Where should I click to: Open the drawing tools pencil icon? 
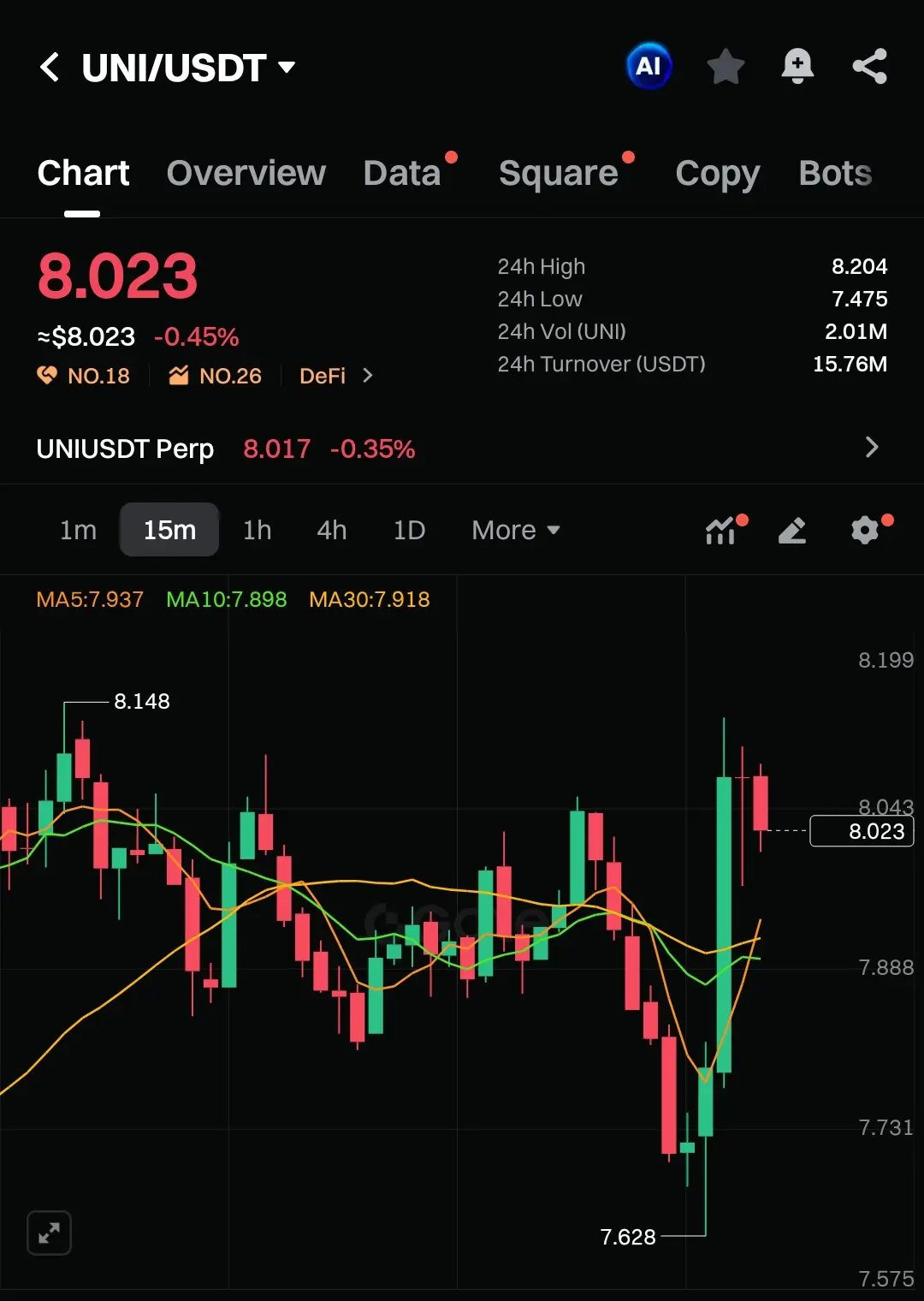(x=792, y=530)
